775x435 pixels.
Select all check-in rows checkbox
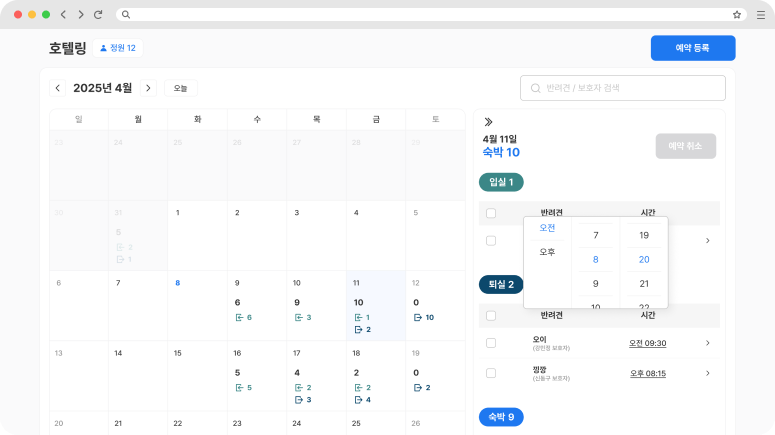click(491, 213)
